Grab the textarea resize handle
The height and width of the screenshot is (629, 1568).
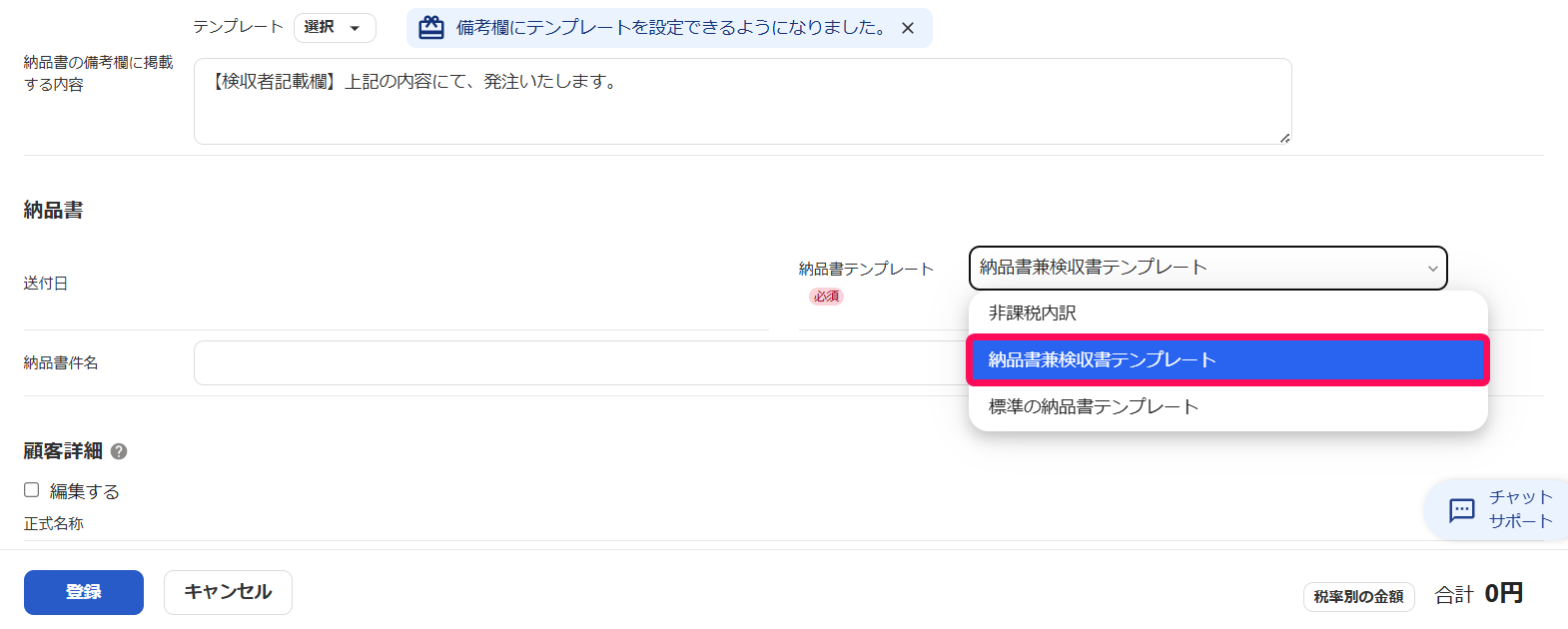tap(1284, 138)
